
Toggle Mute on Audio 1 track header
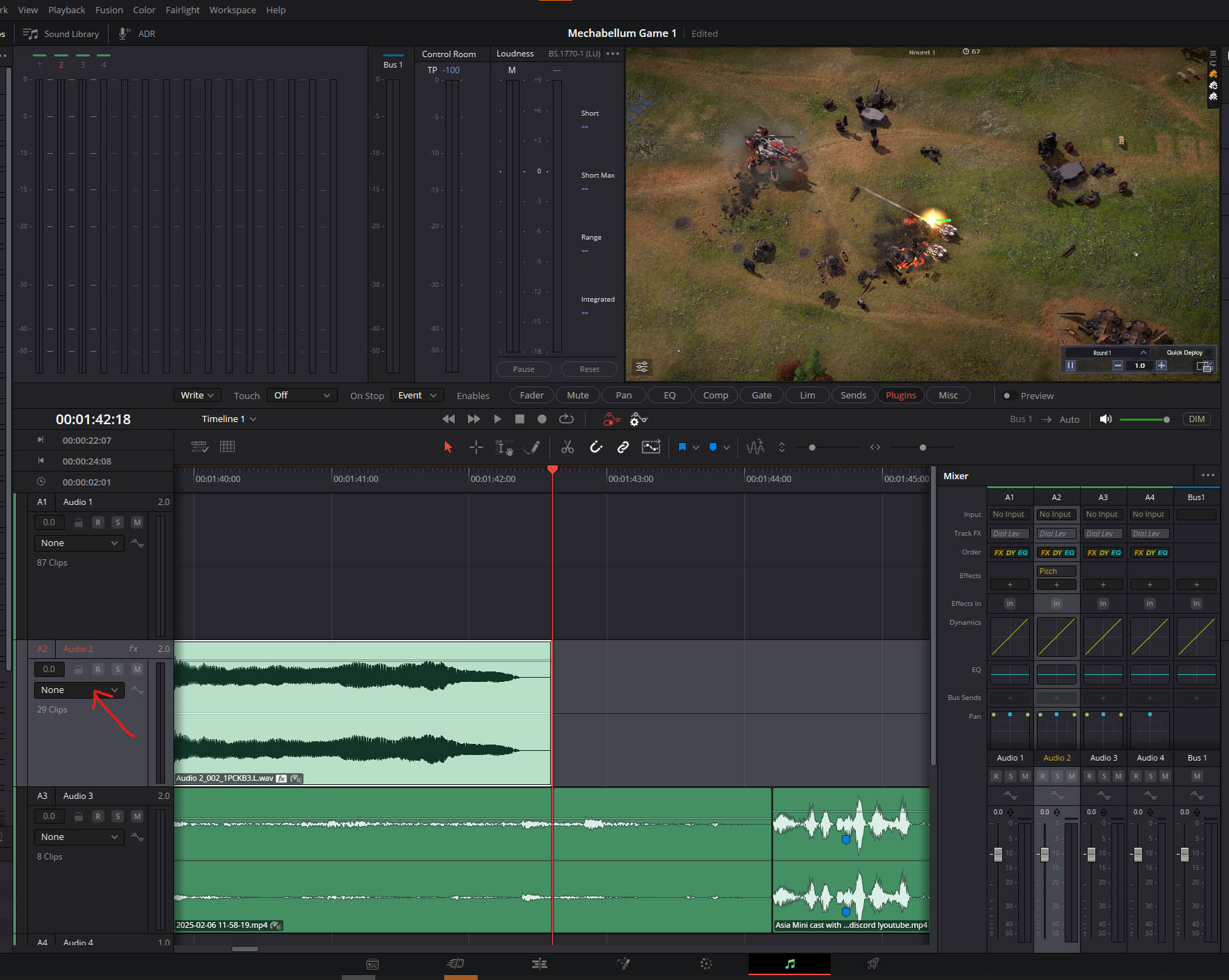(x=137, y=522)
